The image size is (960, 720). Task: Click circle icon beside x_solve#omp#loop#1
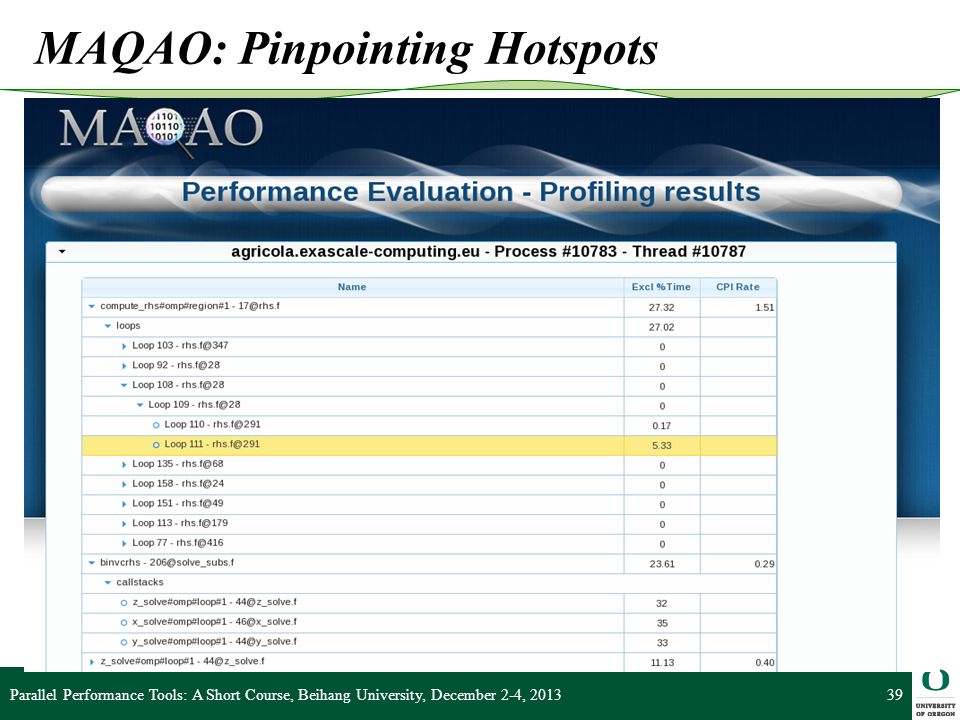(124, 623)
